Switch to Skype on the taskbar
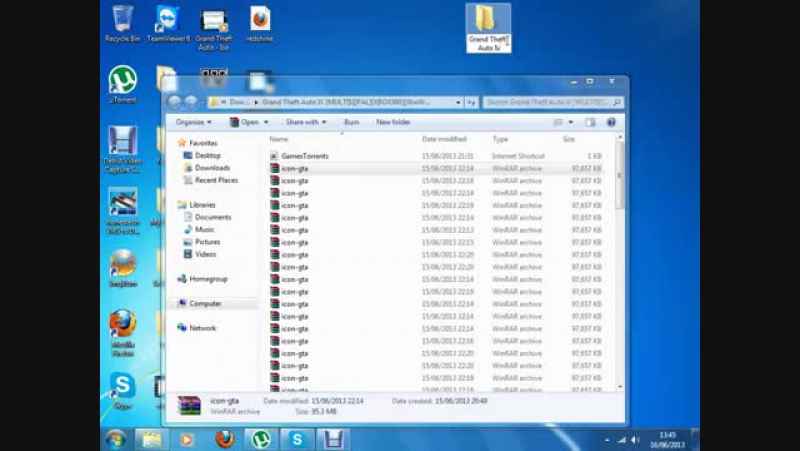This screenshot has height=451, width=800. click(x=297, y=439)
